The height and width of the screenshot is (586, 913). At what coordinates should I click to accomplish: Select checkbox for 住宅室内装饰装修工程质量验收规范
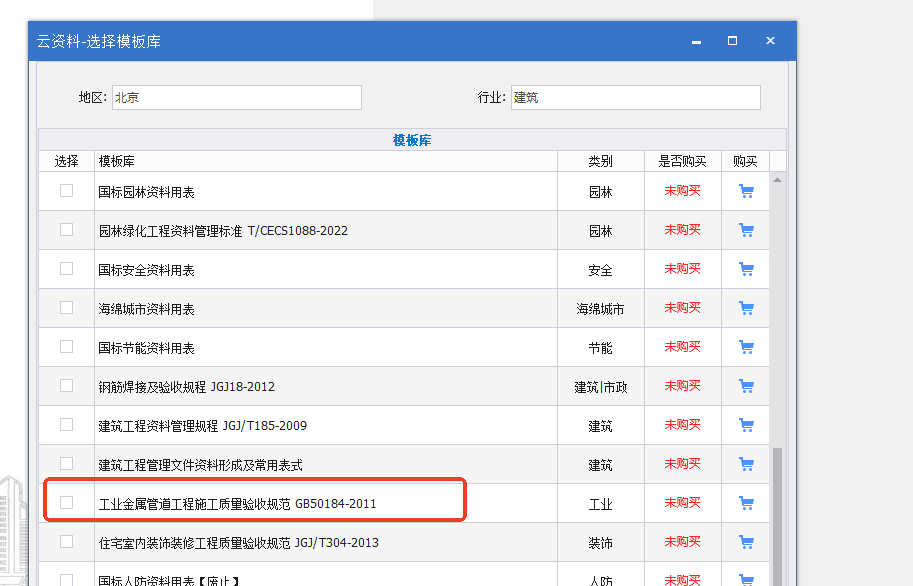tap(67, 541)
